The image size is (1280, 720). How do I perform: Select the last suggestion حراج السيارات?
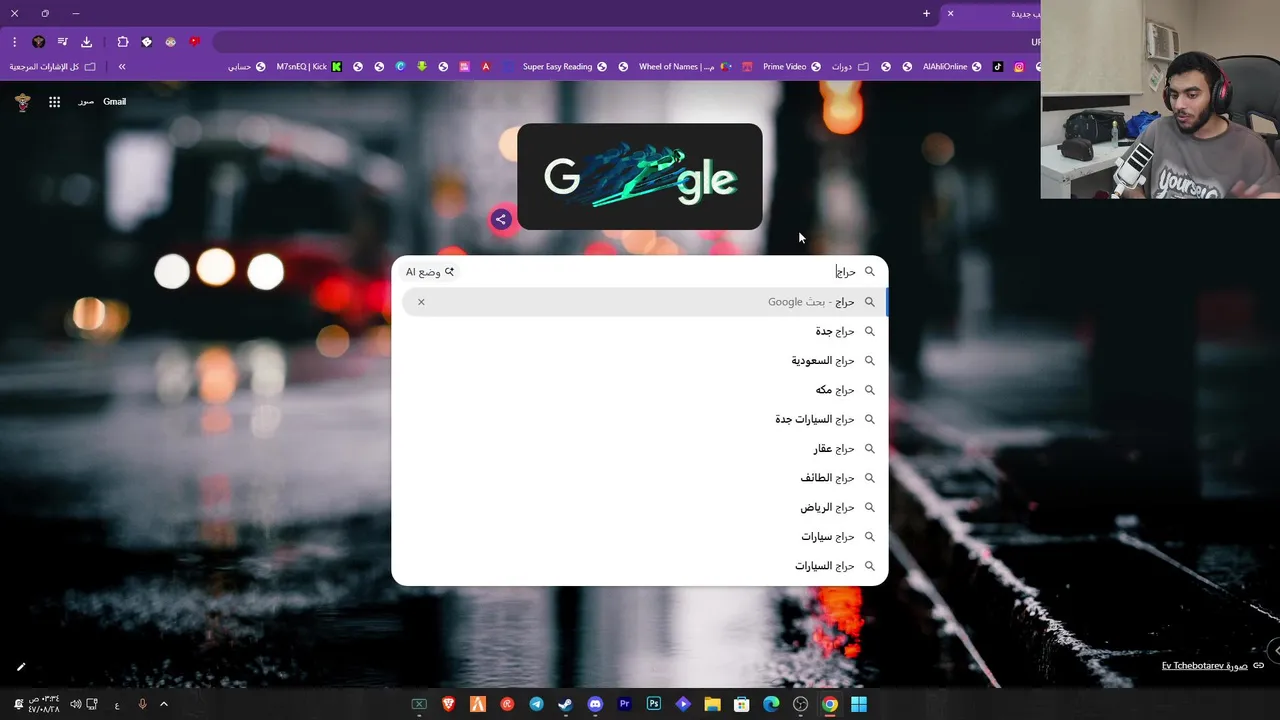[x=640, y=566]
